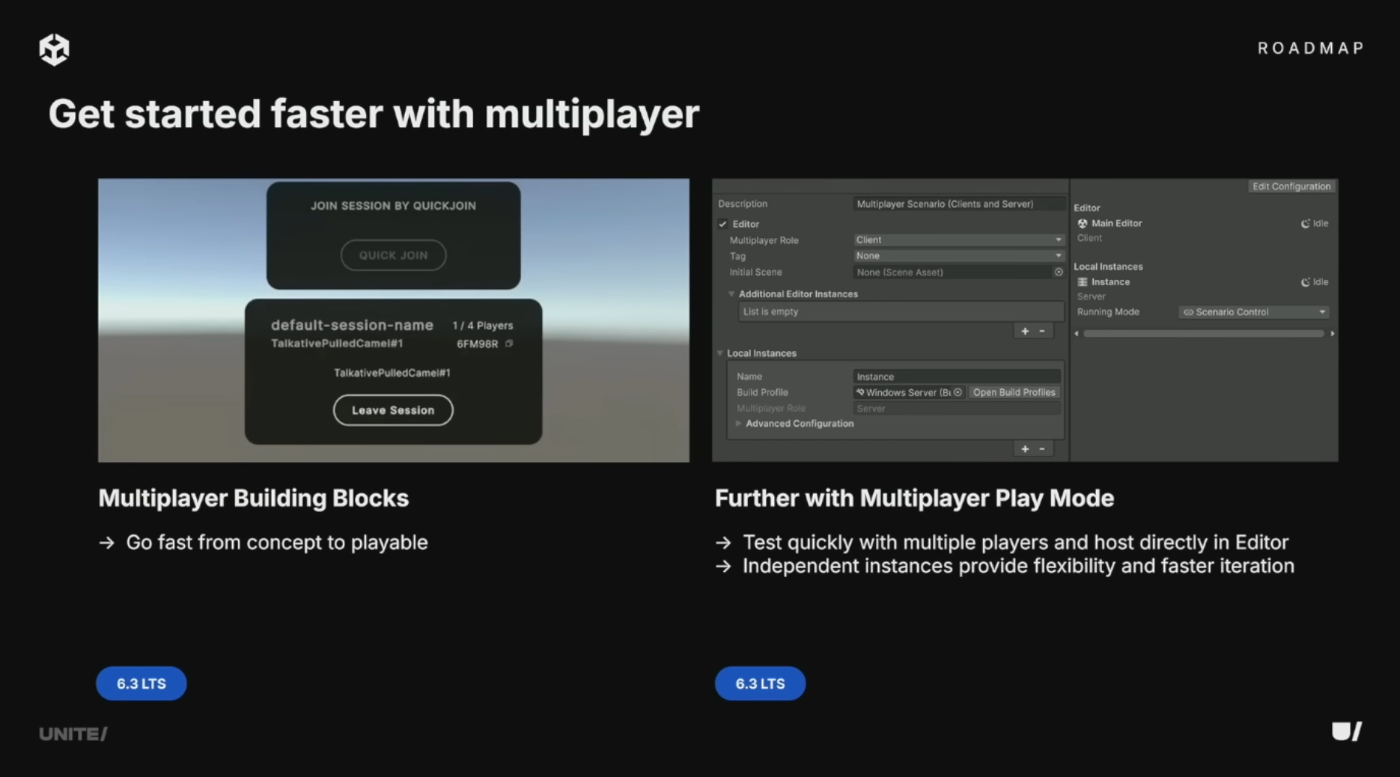Copy the session code beside 6FM98R
Screen dimensions: 1400x777
coord(509,344)
